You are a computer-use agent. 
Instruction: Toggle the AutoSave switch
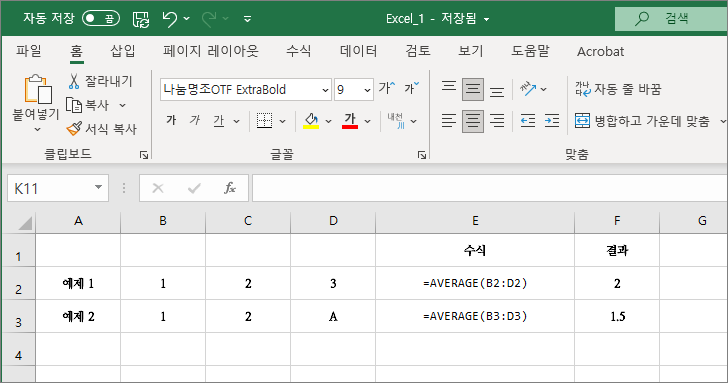(x=101, y=19)
